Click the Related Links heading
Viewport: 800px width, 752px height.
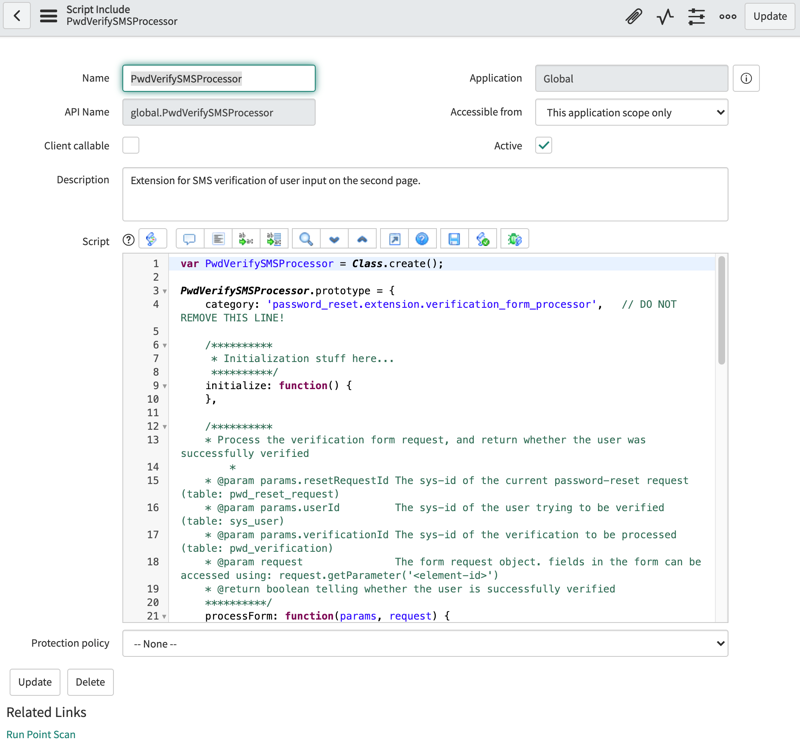[46, 712]
